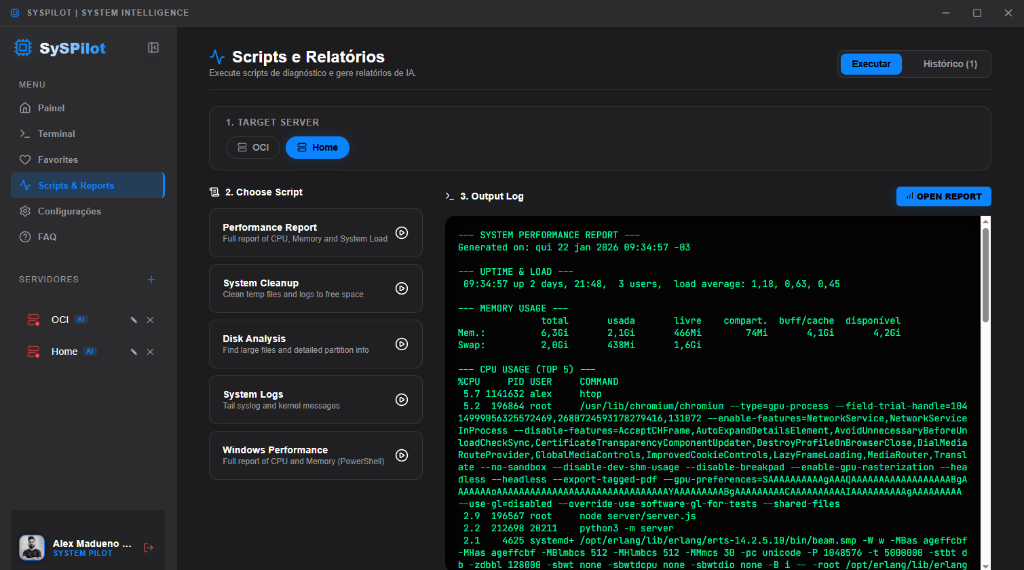
Task: Open Configurações settings page
Action: (x=88, y=211)
